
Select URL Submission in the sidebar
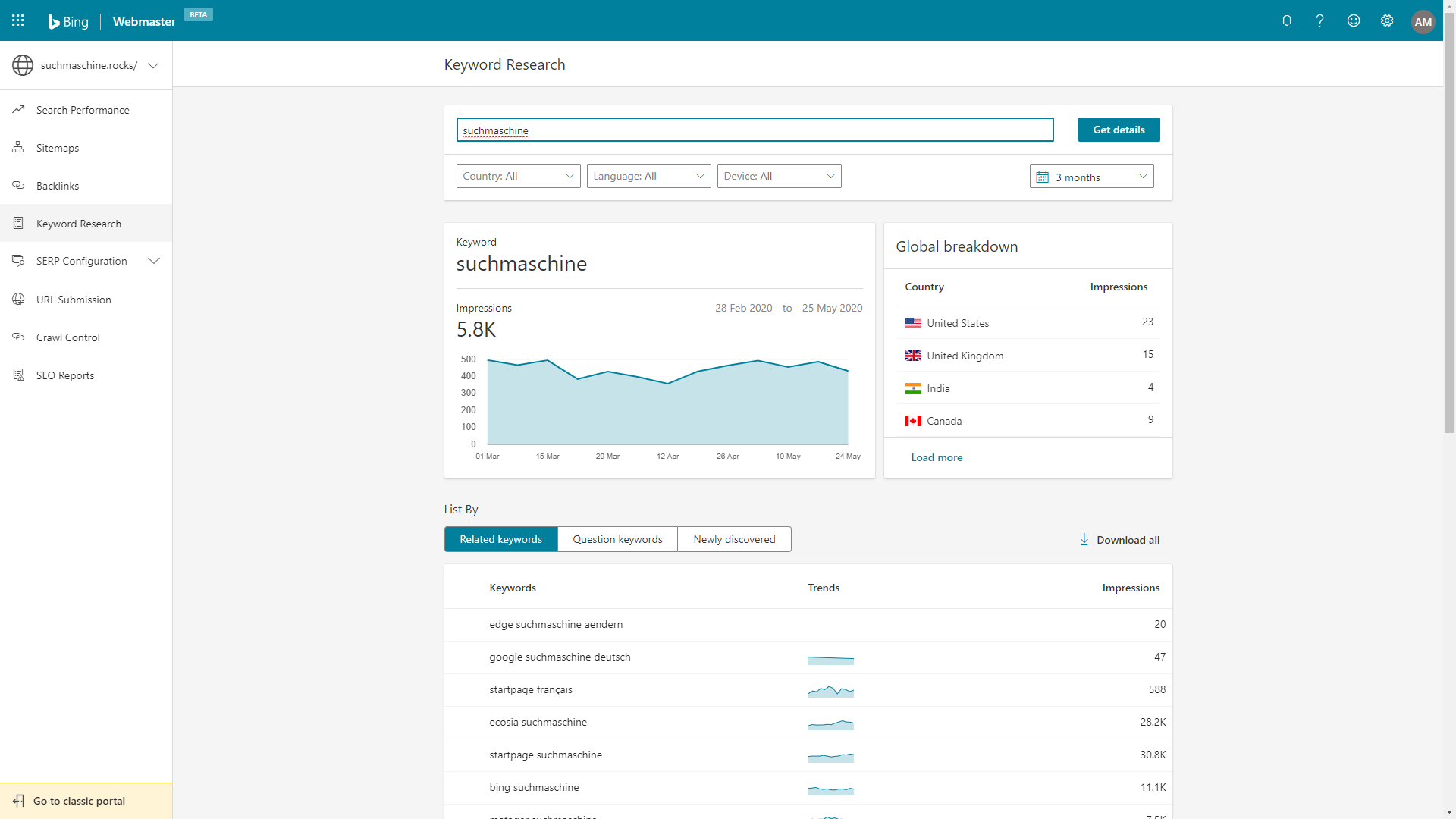tap(86, 300)
